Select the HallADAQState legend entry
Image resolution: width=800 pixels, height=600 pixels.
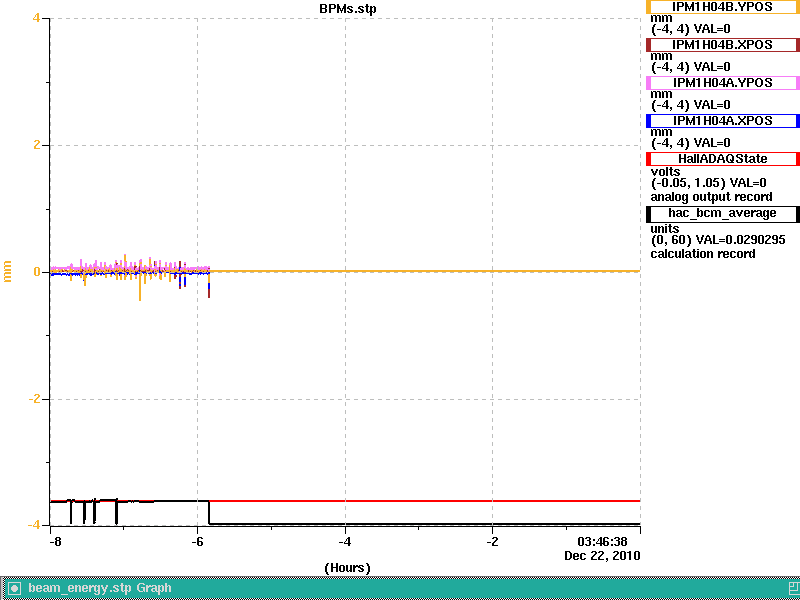pyautogui.click(x=722, y=159)
